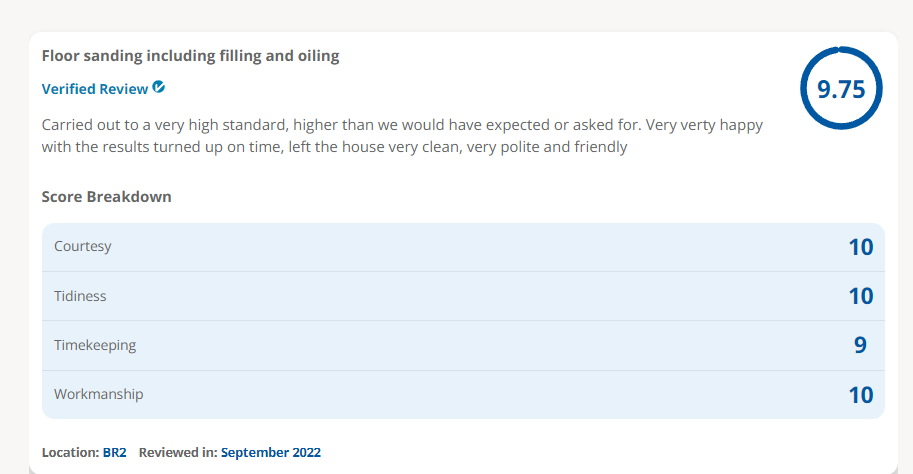Click the Courtesy score value 10
This screenshot has height=474, width=913.
(861, 247)
